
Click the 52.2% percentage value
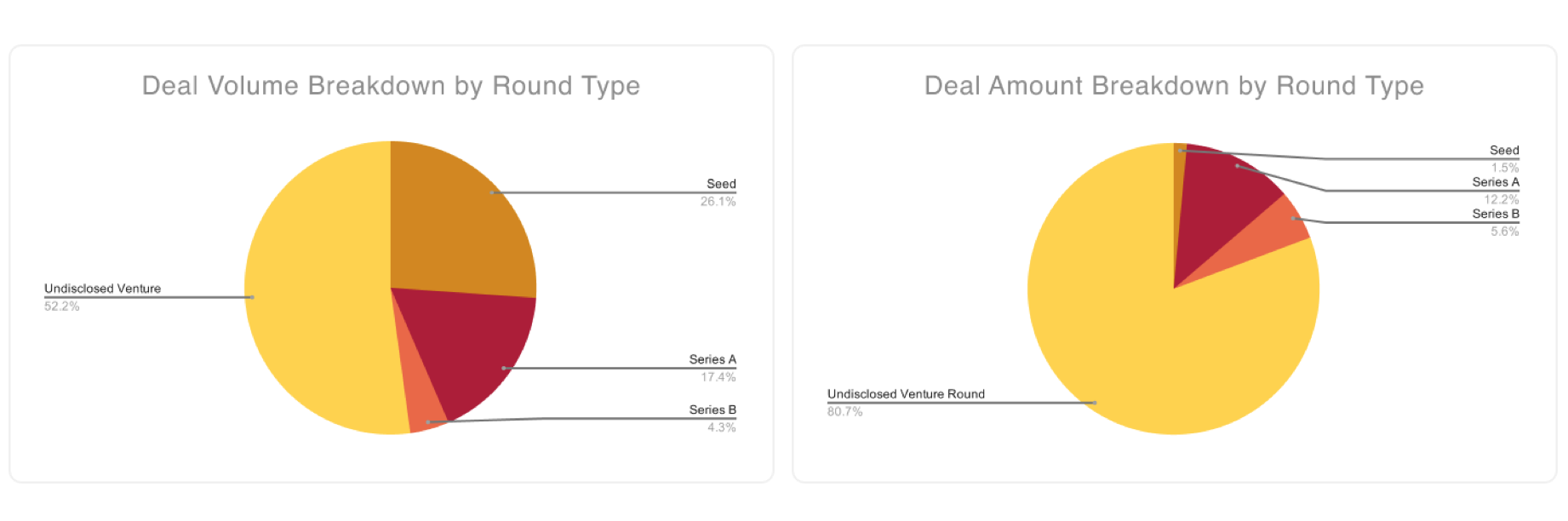61,306
